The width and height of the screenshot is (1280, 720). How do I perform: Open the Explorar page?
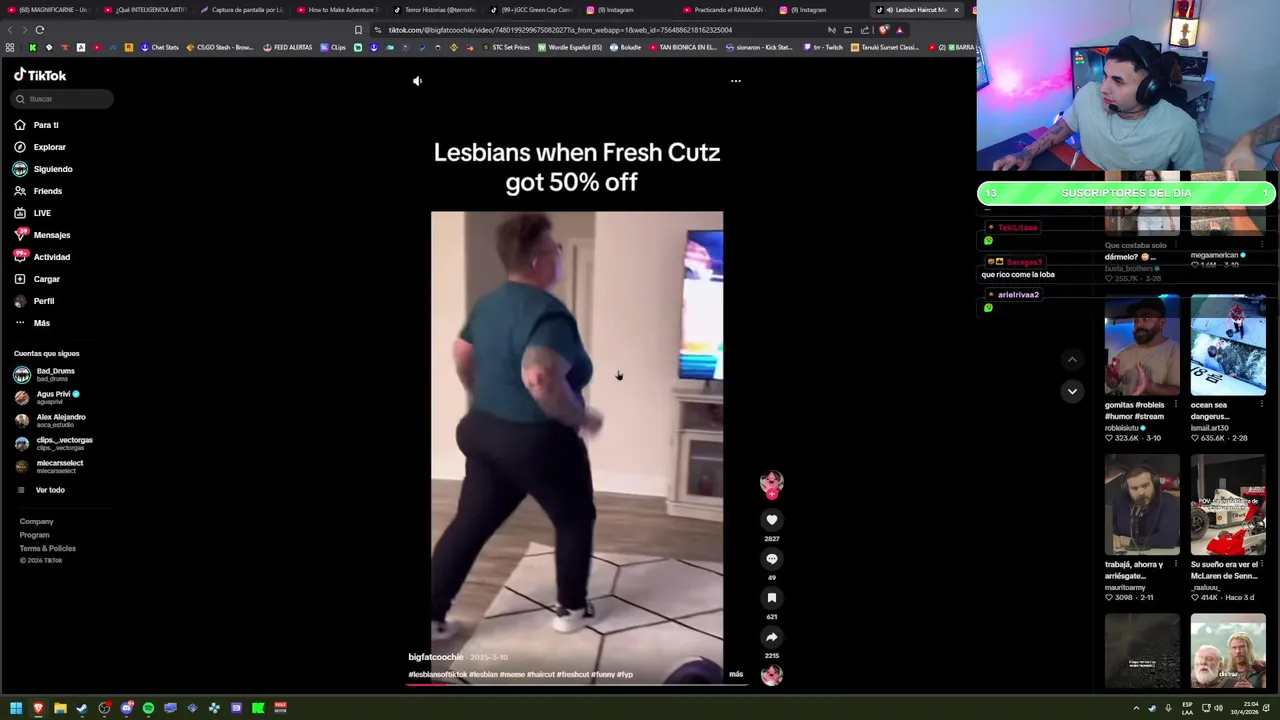click(x=40, y=147)
